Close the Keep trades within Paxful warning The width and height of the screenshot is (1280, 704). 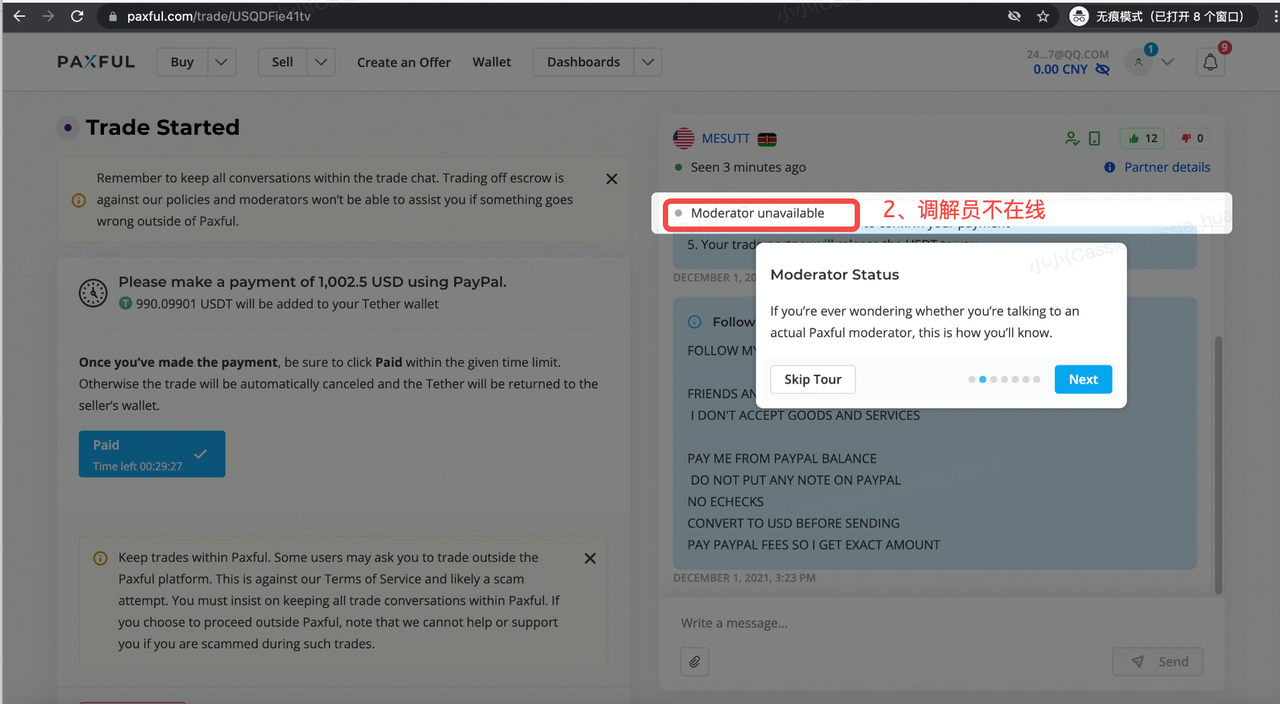coord(590,559)
